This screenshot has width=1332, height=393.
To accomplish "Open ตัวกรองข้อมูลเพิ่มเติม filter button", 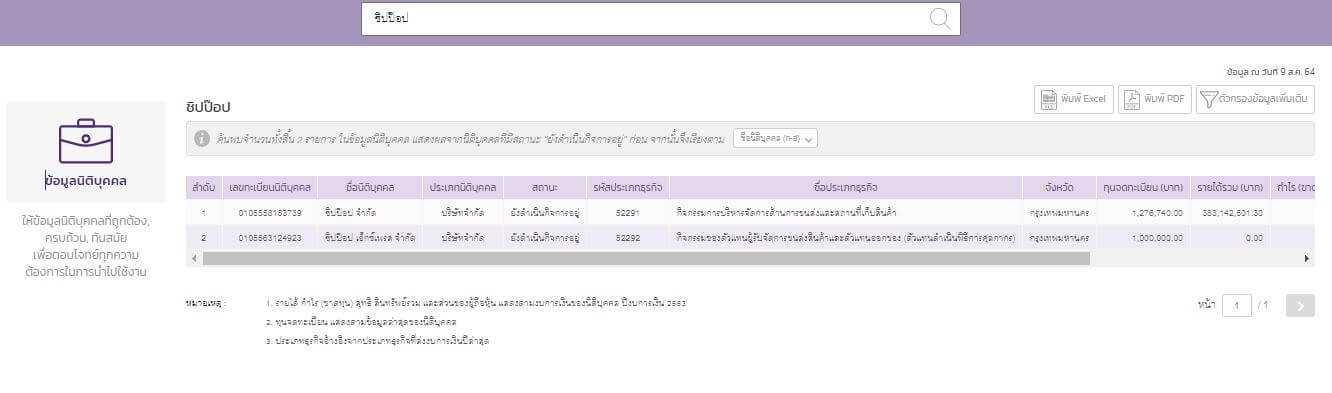I will pos(1255,99).
